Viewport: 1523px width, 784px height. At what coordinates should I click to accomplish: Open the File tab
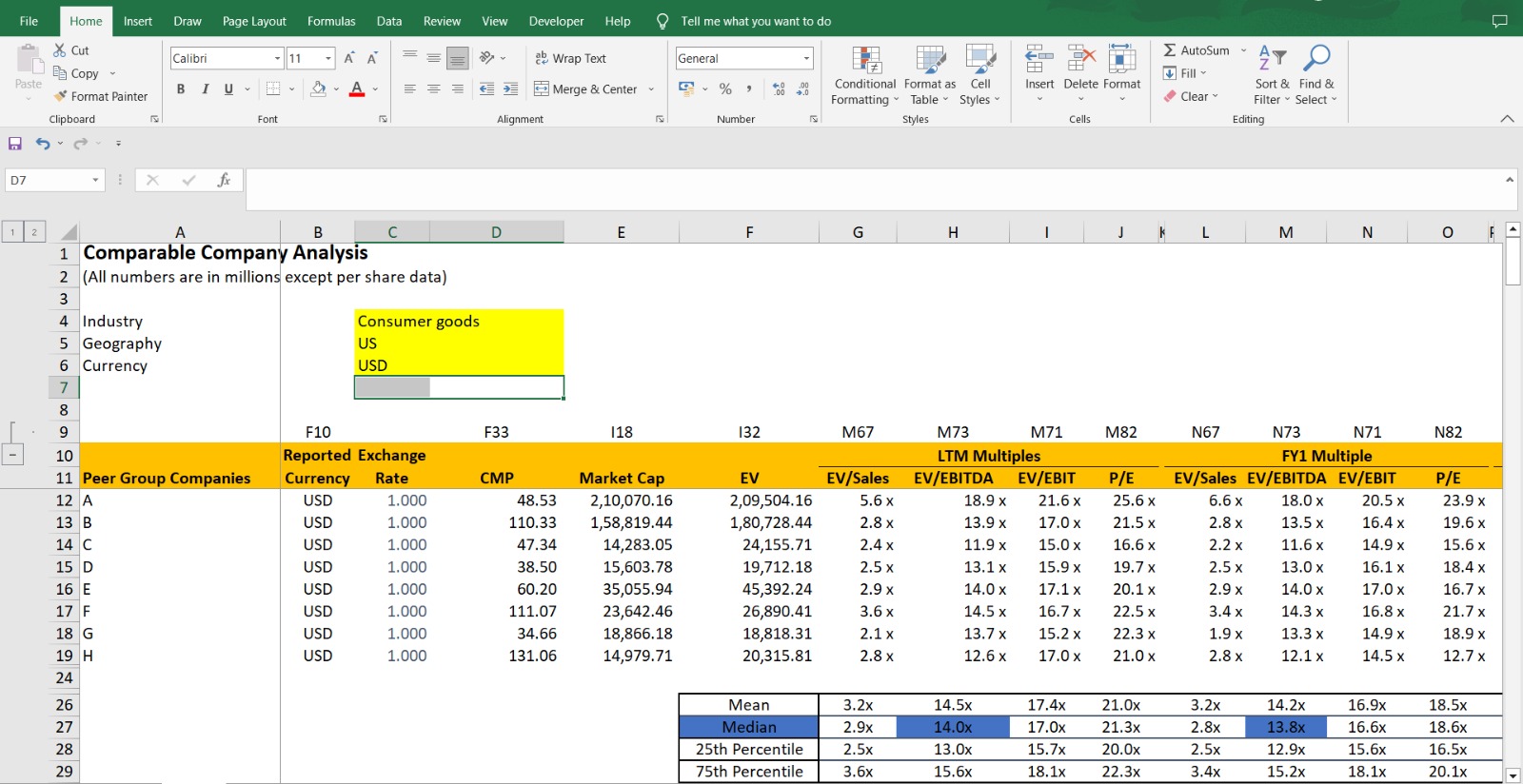[29, 21]
